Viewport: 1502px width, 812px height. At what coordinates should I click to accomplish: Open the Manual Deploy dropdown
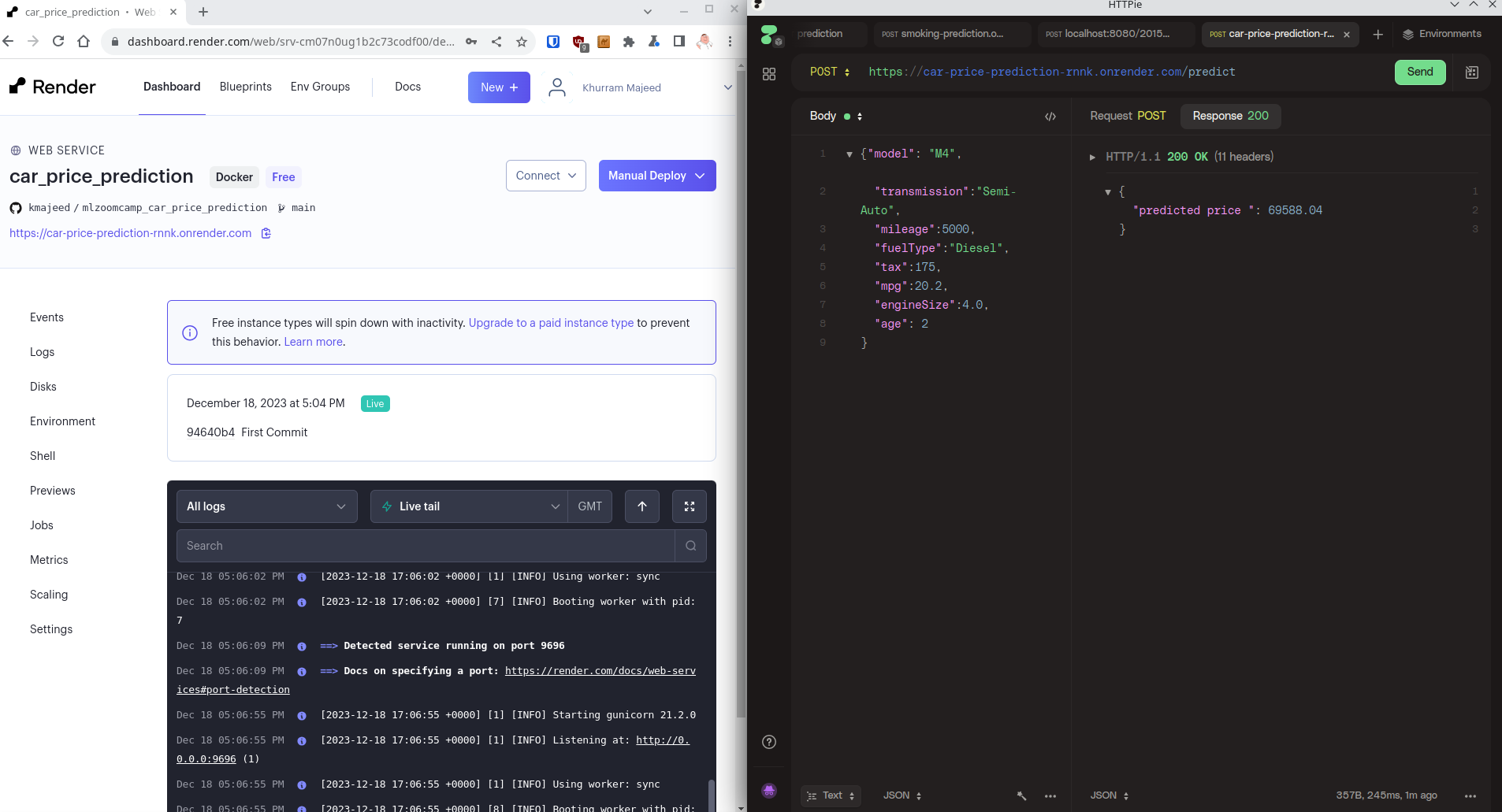coord(657,176)
